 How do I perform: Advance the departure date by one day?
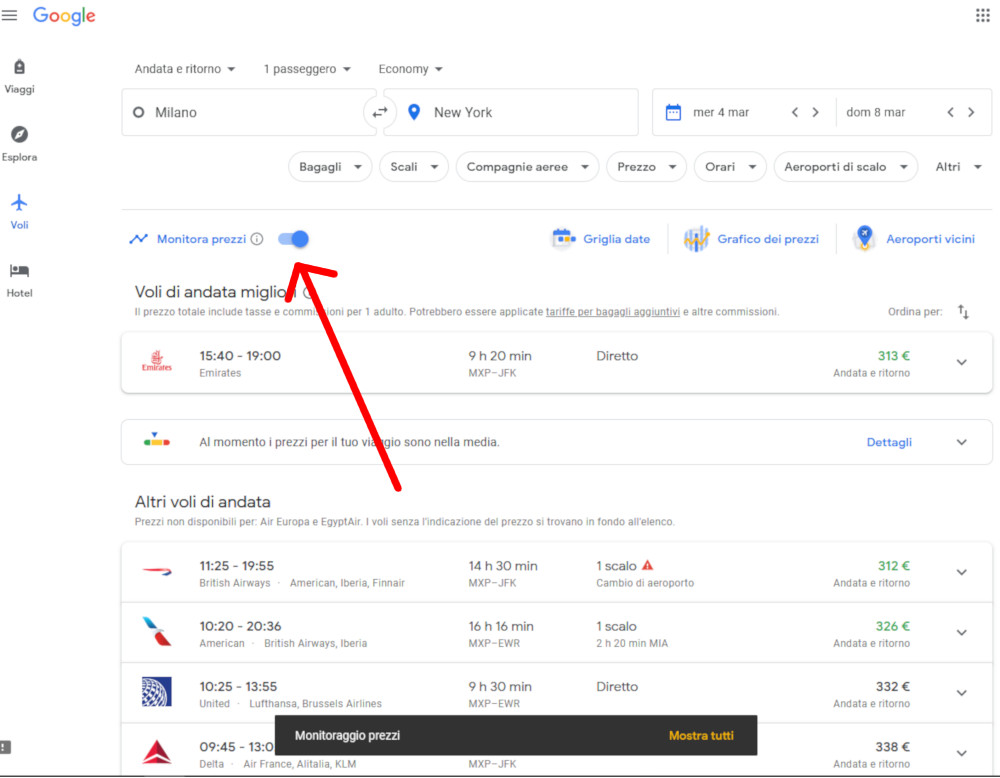pyautogui.click(x=816, y=113)
